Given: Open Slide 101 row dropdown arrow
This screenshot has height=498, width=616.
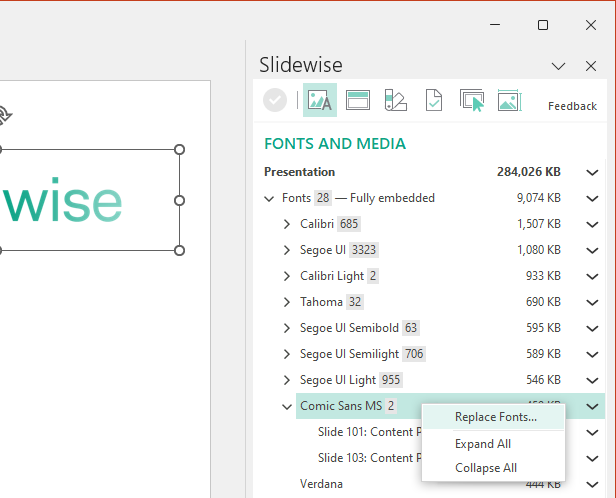Looking at the screenshot, I should pyautogui.click(x=592, y=432).
